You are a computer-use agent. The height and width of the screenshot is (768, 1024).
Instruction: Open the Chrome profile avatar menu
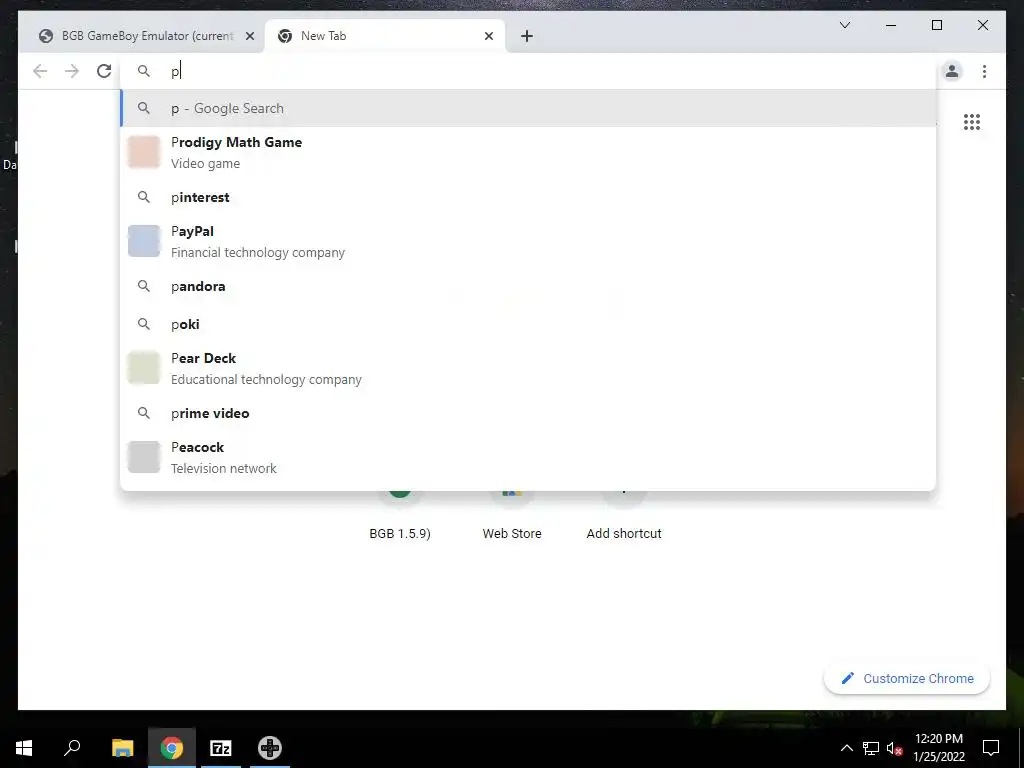point(952,71)
